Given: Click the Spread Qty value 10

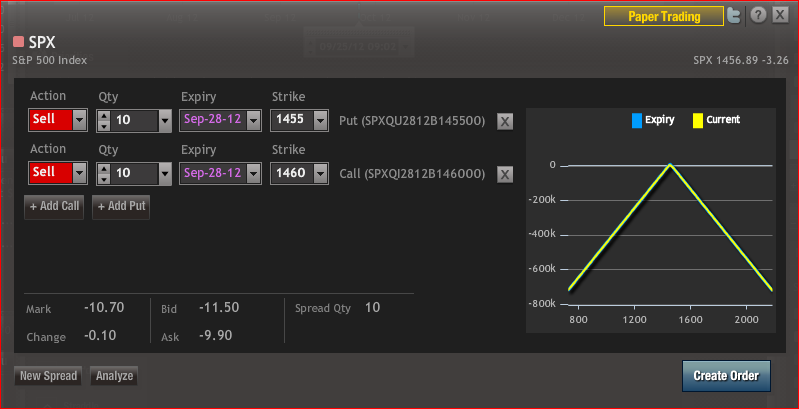Looking at the screenshot, I should tap(372, 308).
